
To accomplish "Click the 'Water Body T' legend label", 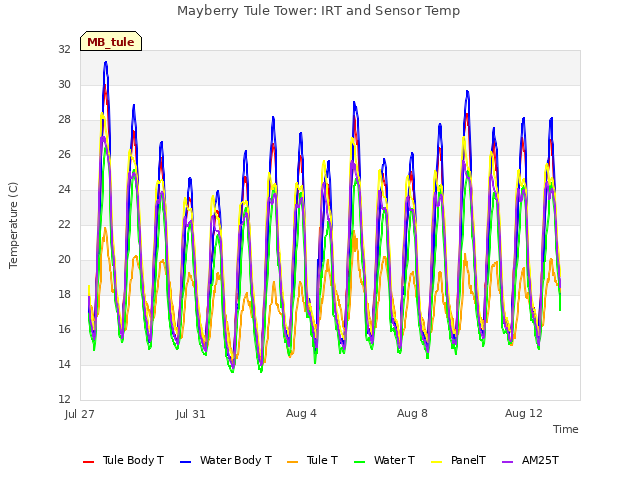I will pyautogui.click(x=236, y=460).
